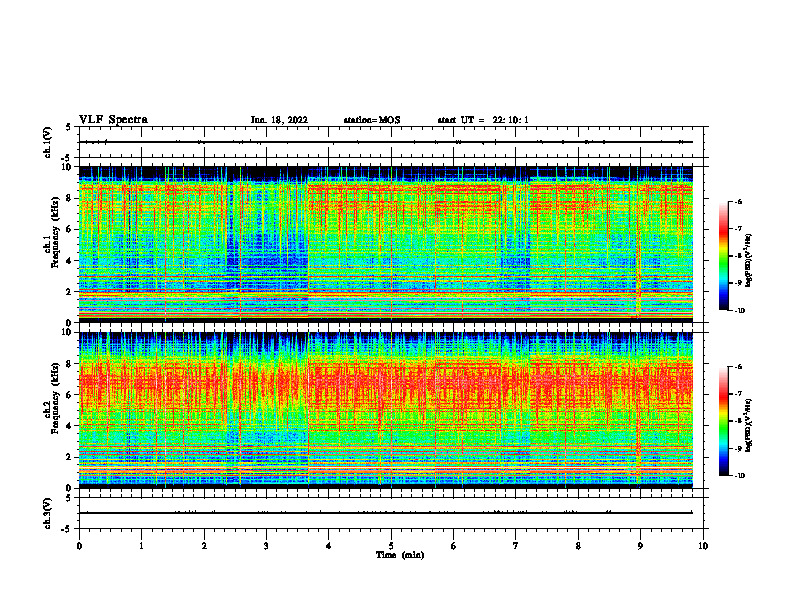The image size is (792, 612).
Task: Click tick label 4 on the Time axis
Action: point(329,546)
